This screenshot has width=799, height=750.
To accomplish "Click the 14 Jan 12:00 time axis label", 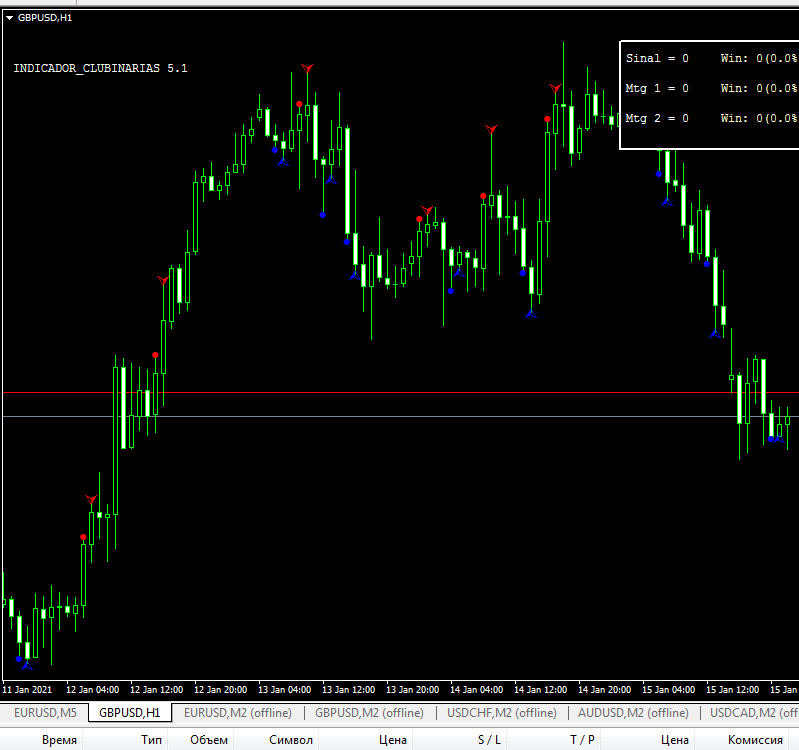I will 541,690.
